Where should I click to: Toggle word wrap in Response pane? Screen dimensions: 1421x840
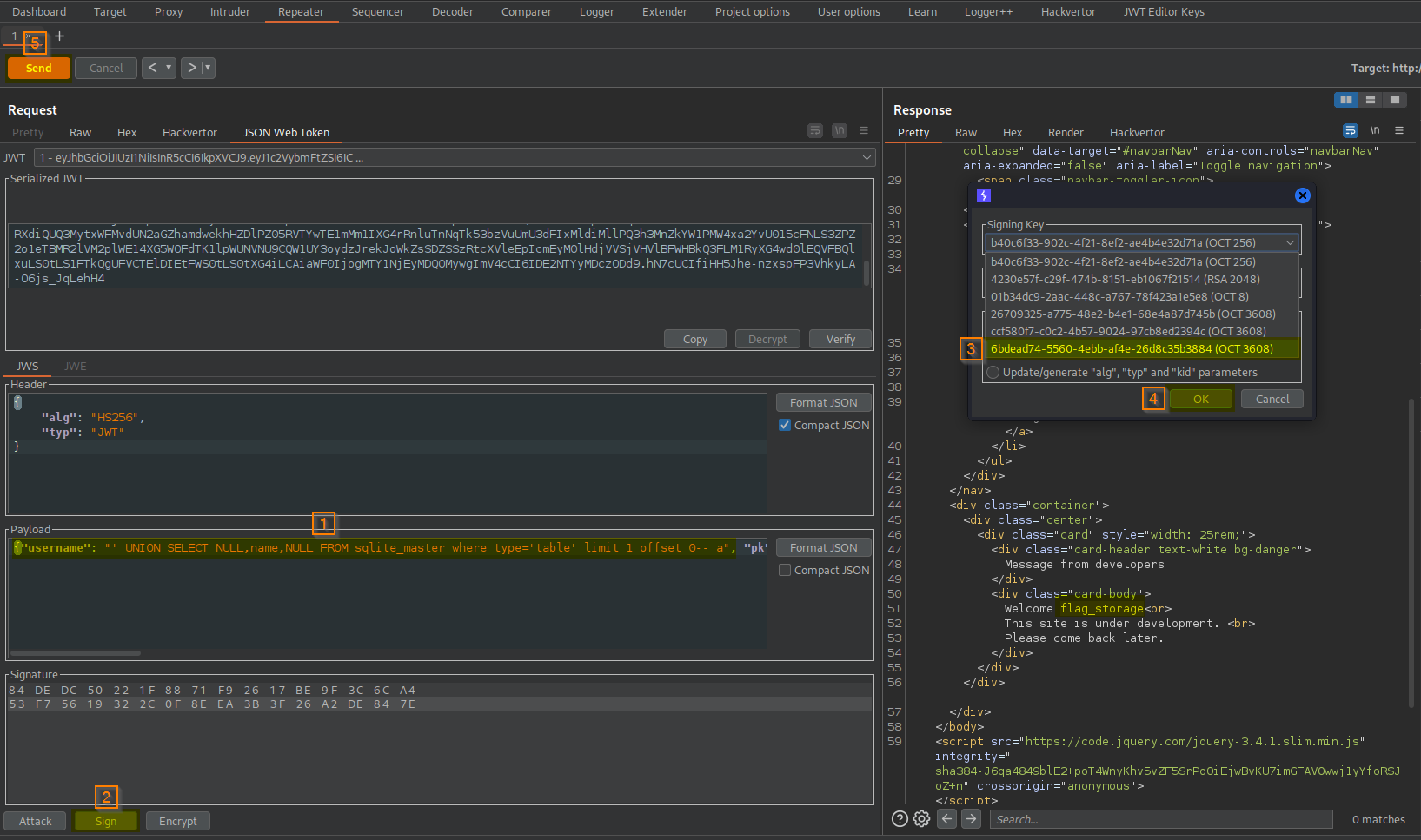coord(1351,130)
